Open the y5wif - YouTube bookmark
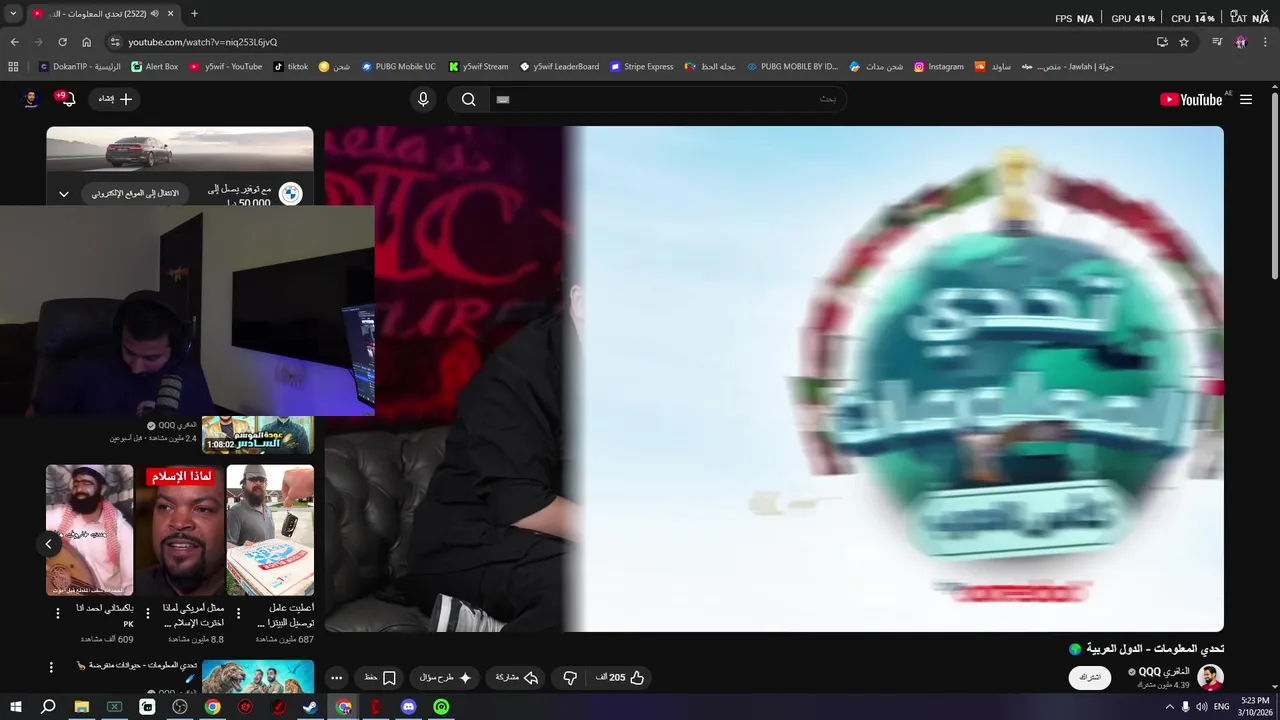The image size is (1280, 720). point(226,67)
